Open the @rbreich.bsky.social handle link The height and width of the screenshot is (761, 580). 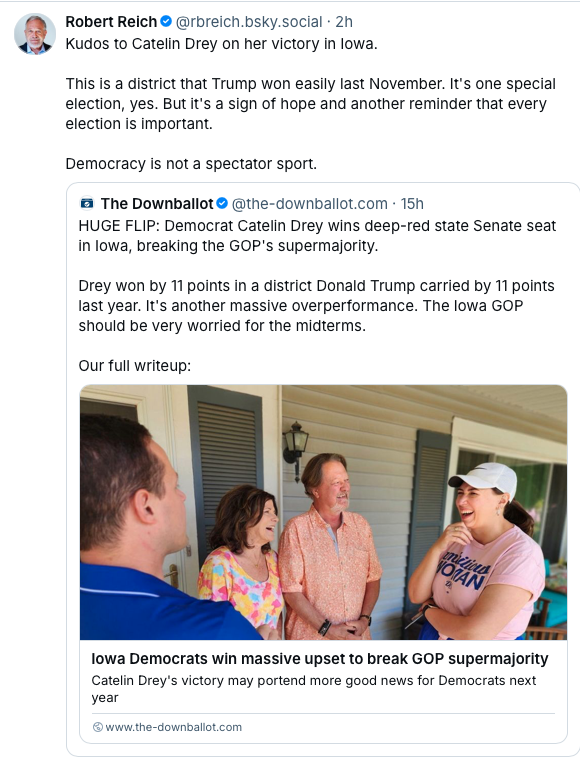[x=249, y=22]
